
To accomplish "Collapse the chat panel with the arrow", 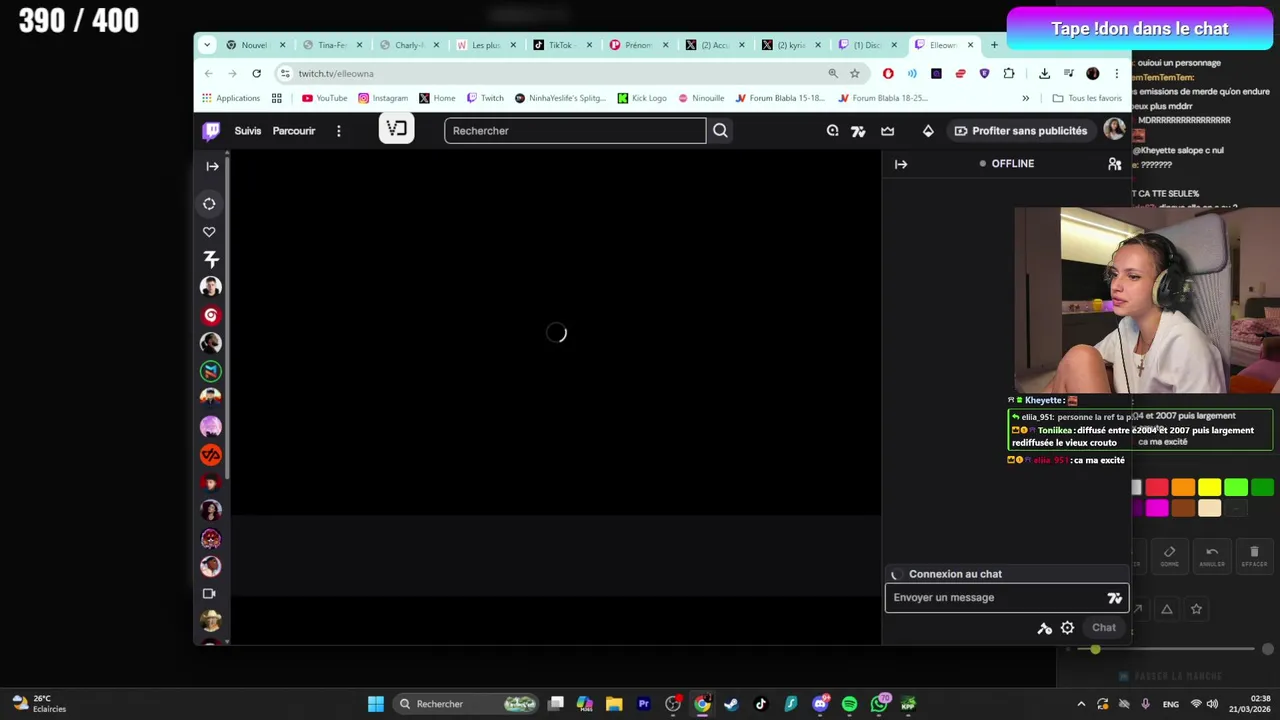I will click(901, 164).
